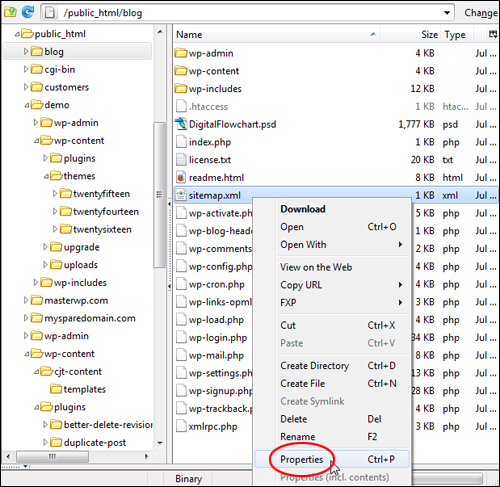Click the DigitalFlowchart.psd file icon
The width and height of the screenshot is (500, 487).
[x=181, y=124]
